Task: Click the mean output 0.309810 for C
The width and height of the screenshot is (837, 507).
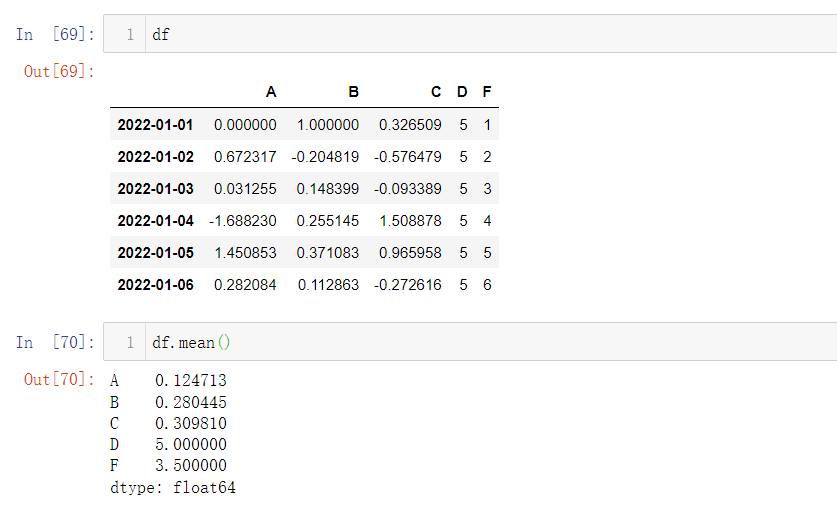Action: pos(191,423)
